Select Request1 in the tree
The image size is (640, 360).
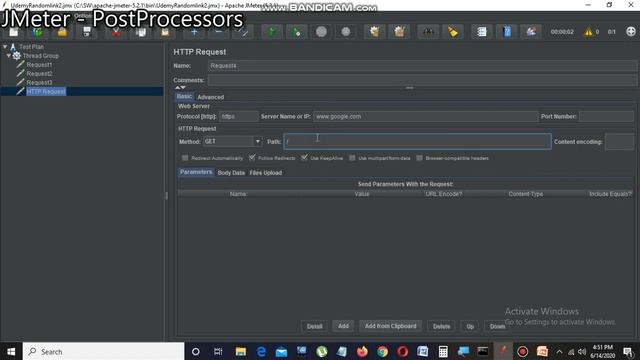(x=39, y=64)
